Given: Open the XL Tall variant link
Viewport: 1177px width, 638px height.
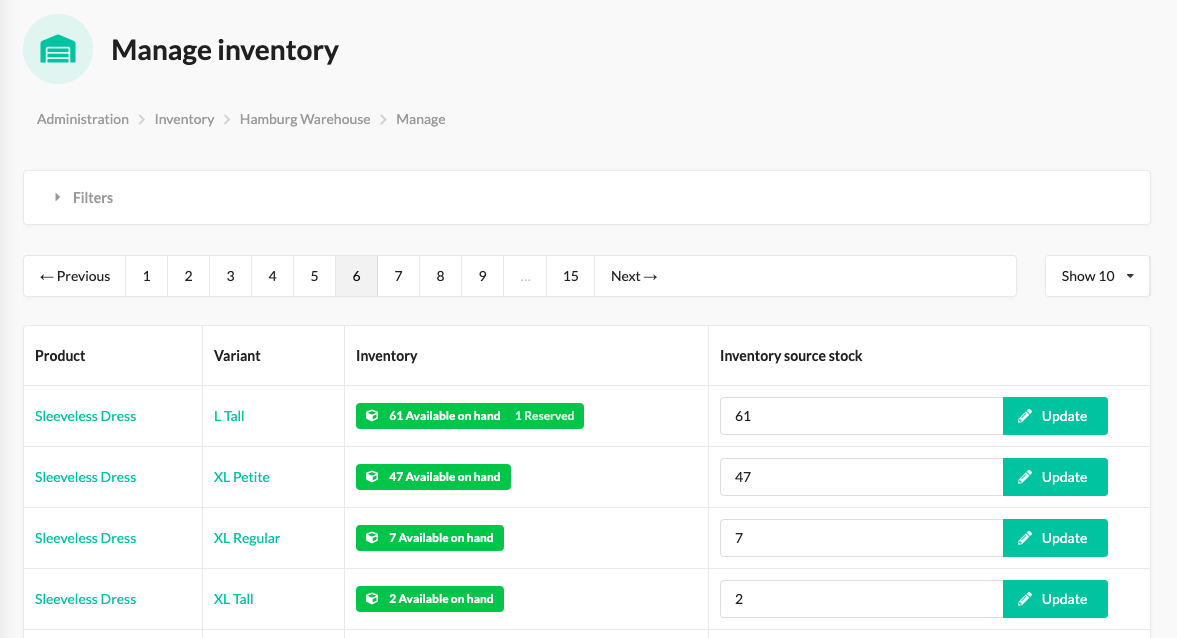Looking at the screenshot, I should tap(233, 599).
